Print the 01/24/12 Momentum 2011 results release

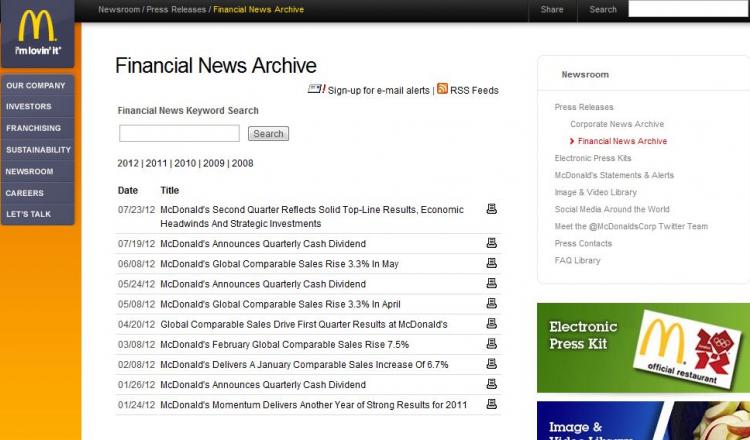[491, 404]
